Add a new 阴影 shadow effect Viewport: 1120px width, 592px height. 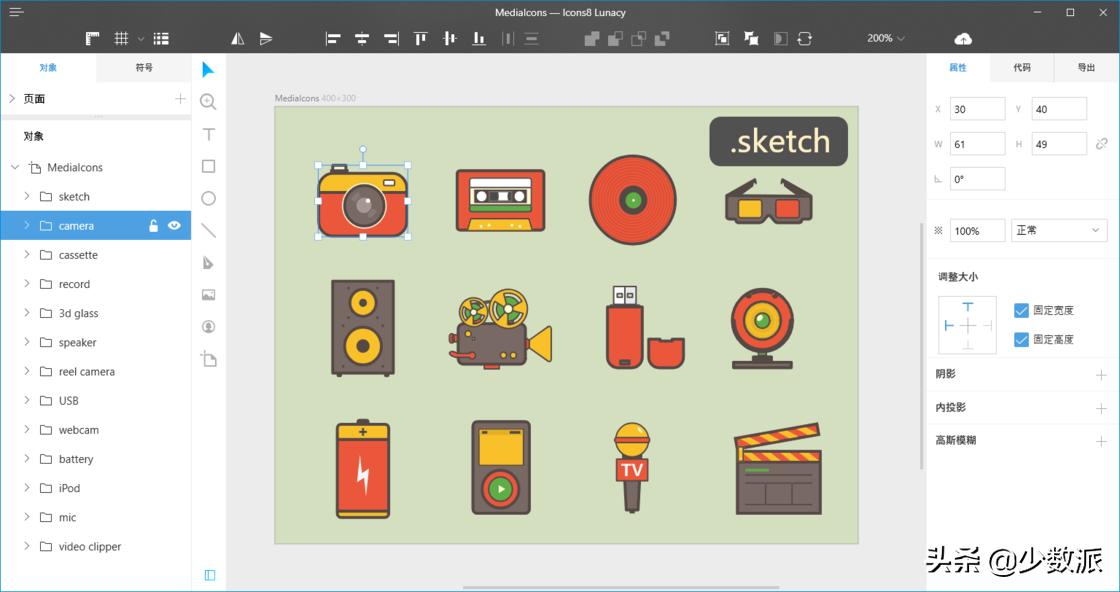pos(1101,375)
